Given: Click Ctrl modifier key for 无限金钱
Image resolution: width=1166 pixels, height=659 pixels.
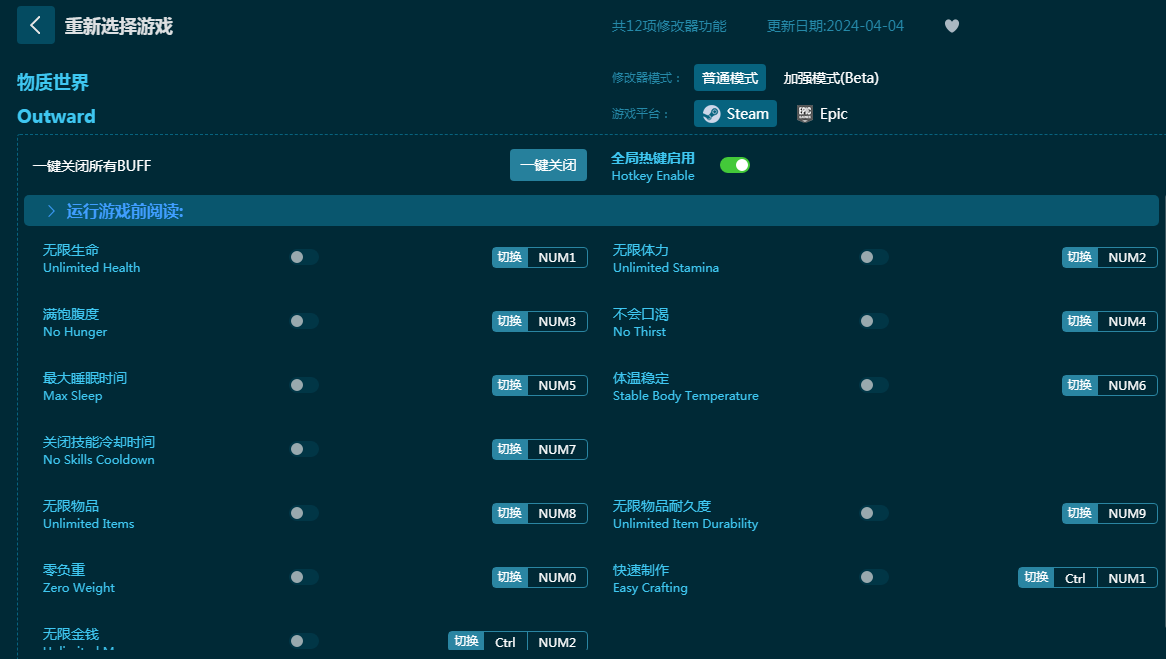Looking at the screenshot, I should (x=505, y=642).
